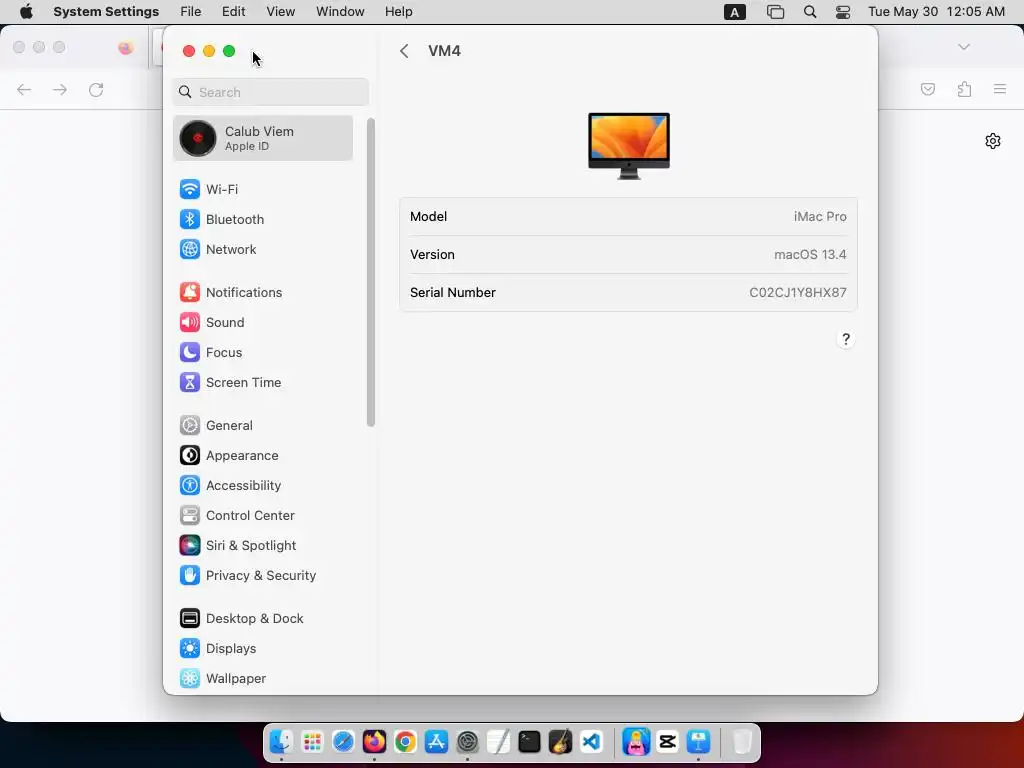Open TextEdit from the Dock

coord(498,742)
